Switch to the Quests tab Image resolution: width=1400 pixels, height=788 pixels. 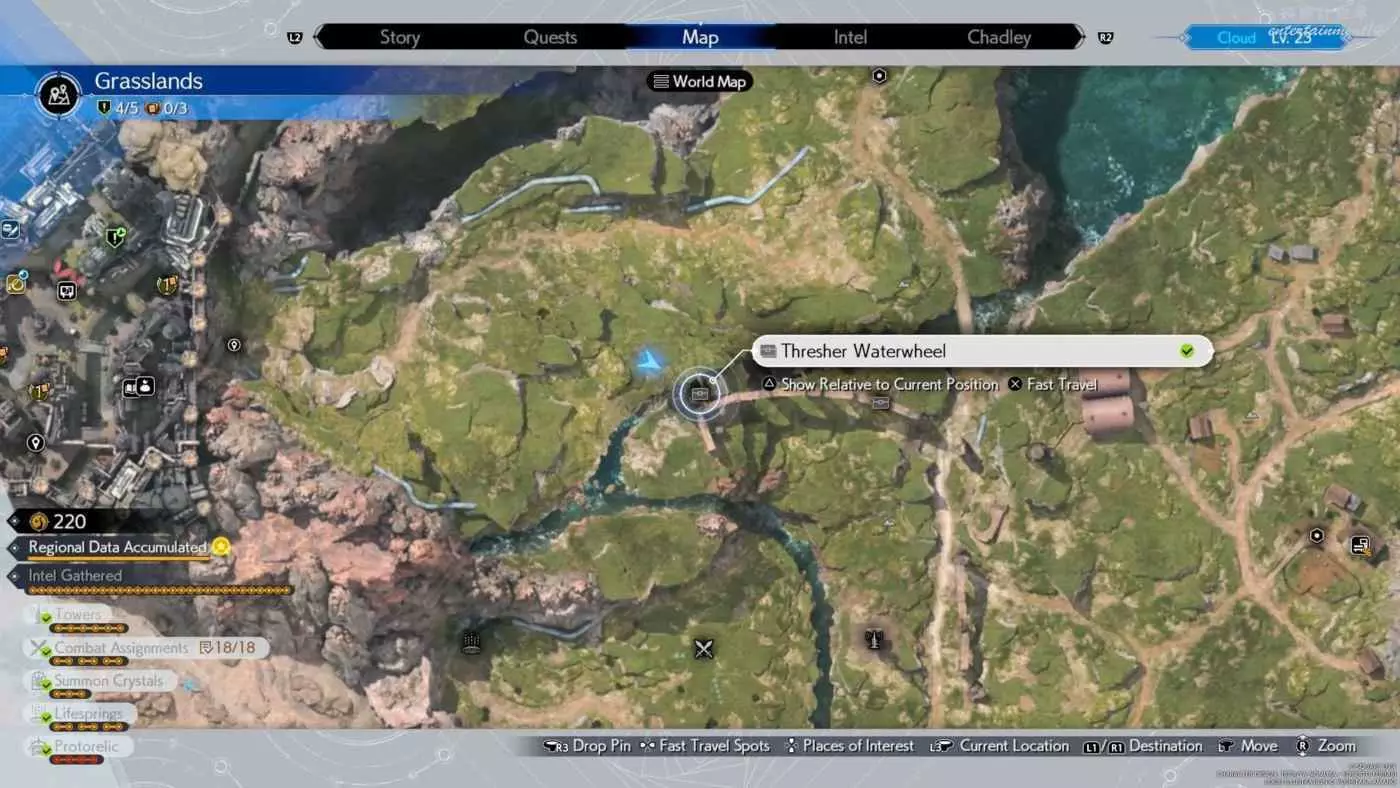pos(550,38)
